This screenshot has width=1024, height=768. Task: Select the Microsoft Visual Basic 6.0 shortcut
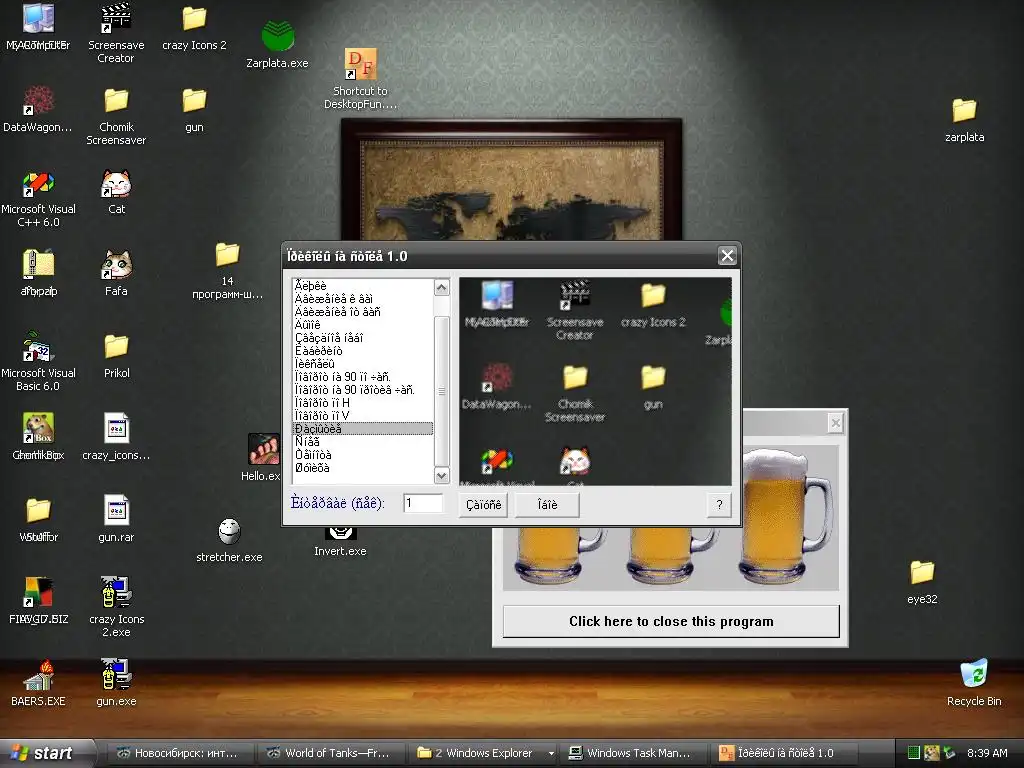(x=38, y=362)
